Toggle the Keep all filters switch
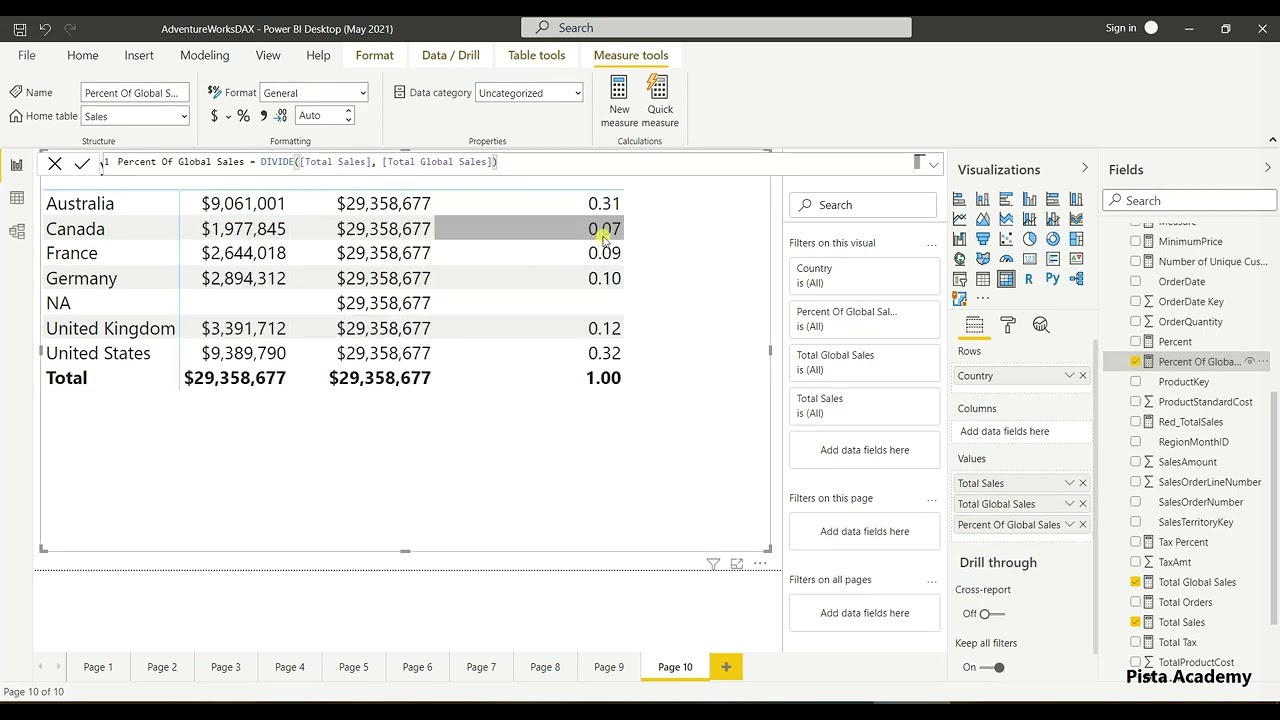The height and width of the screenshot is (720, 1280). pos(992,667)
